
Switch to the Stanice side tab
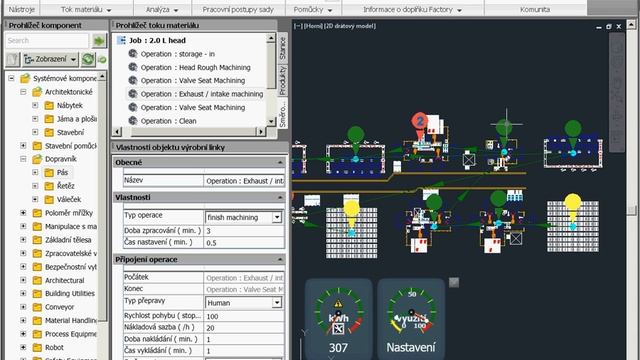pos(283,48)
